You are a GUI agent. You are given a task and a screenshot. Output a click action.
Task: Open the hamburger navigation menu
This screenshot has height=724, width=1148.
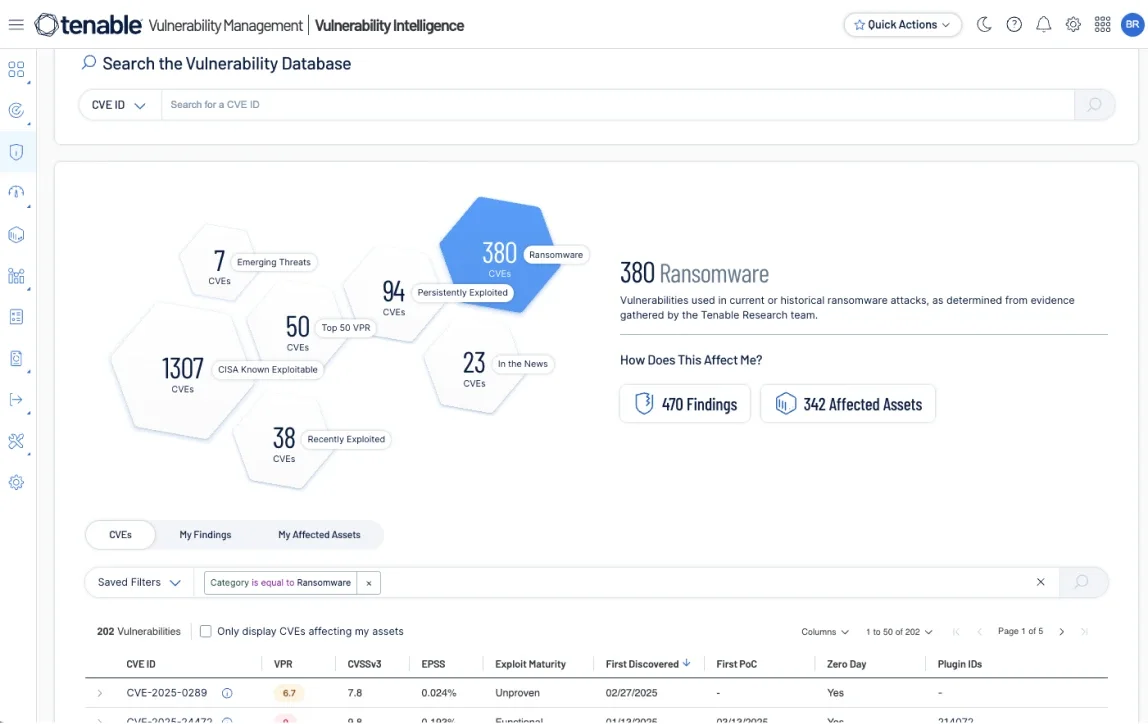click(x=16, y=25)
